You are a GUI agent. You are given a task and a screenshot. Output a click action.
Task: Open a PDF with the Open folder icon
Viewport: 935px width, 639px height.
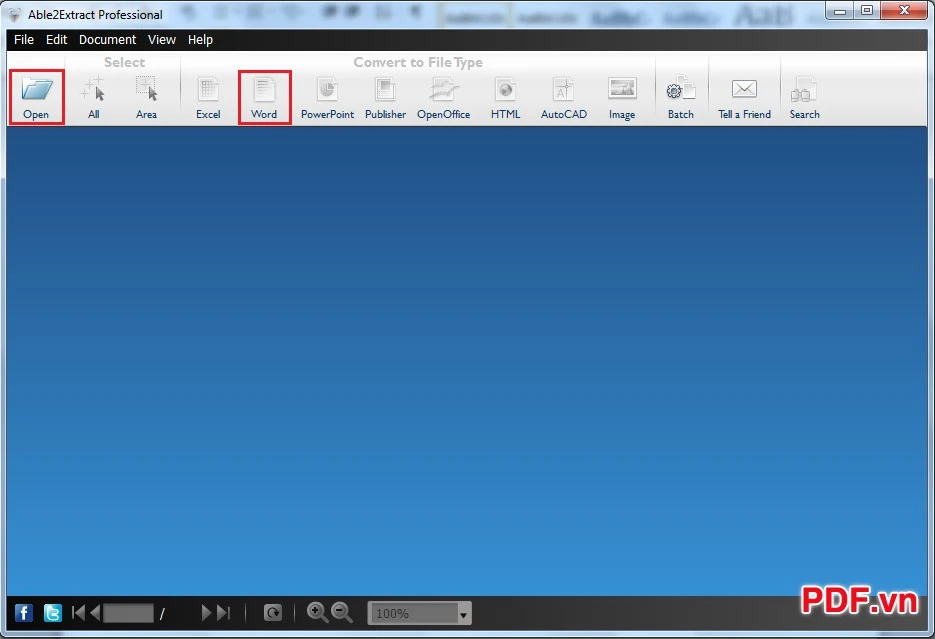point(36,97)
